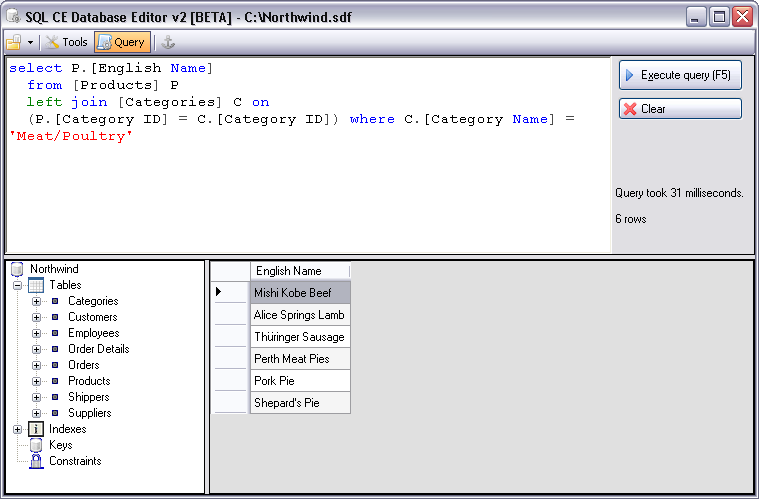
Task: Click the Constraints padlock icon
Action: tap(36, 461)
